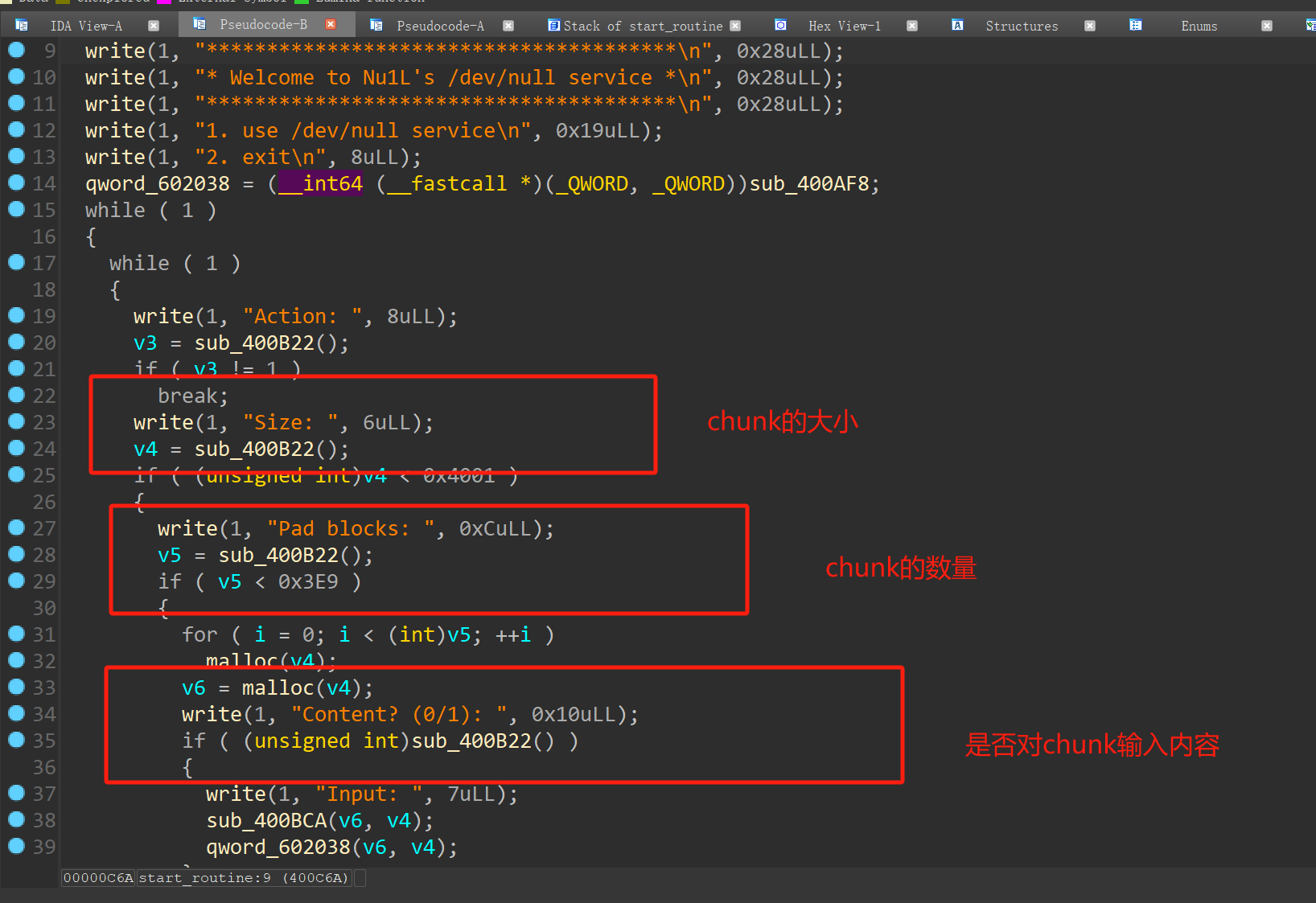Click the "Content? (0/1): " string
Image resolution: width=1316 pixels, height=903 pixels.
(x=400, y=715)
